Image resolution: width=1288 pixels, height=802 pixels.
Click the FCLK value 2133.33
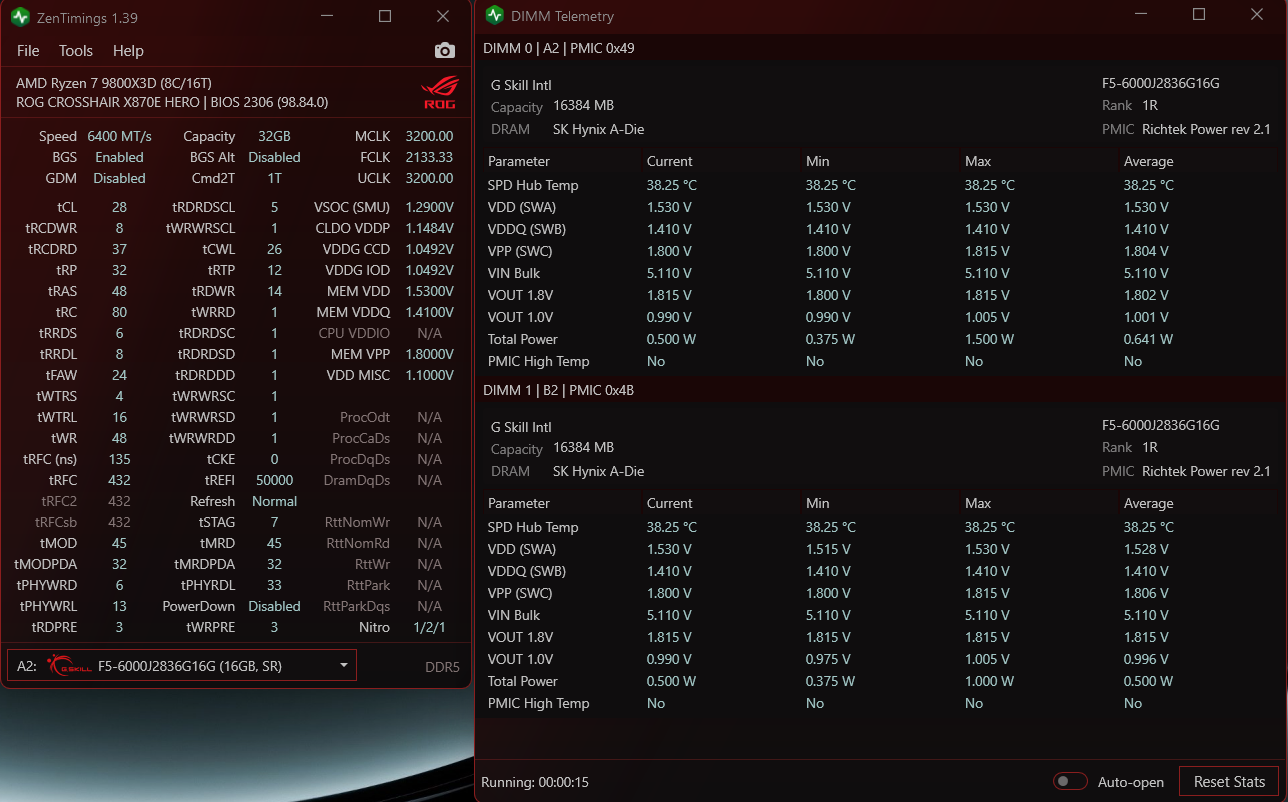[x=429, y=157]
